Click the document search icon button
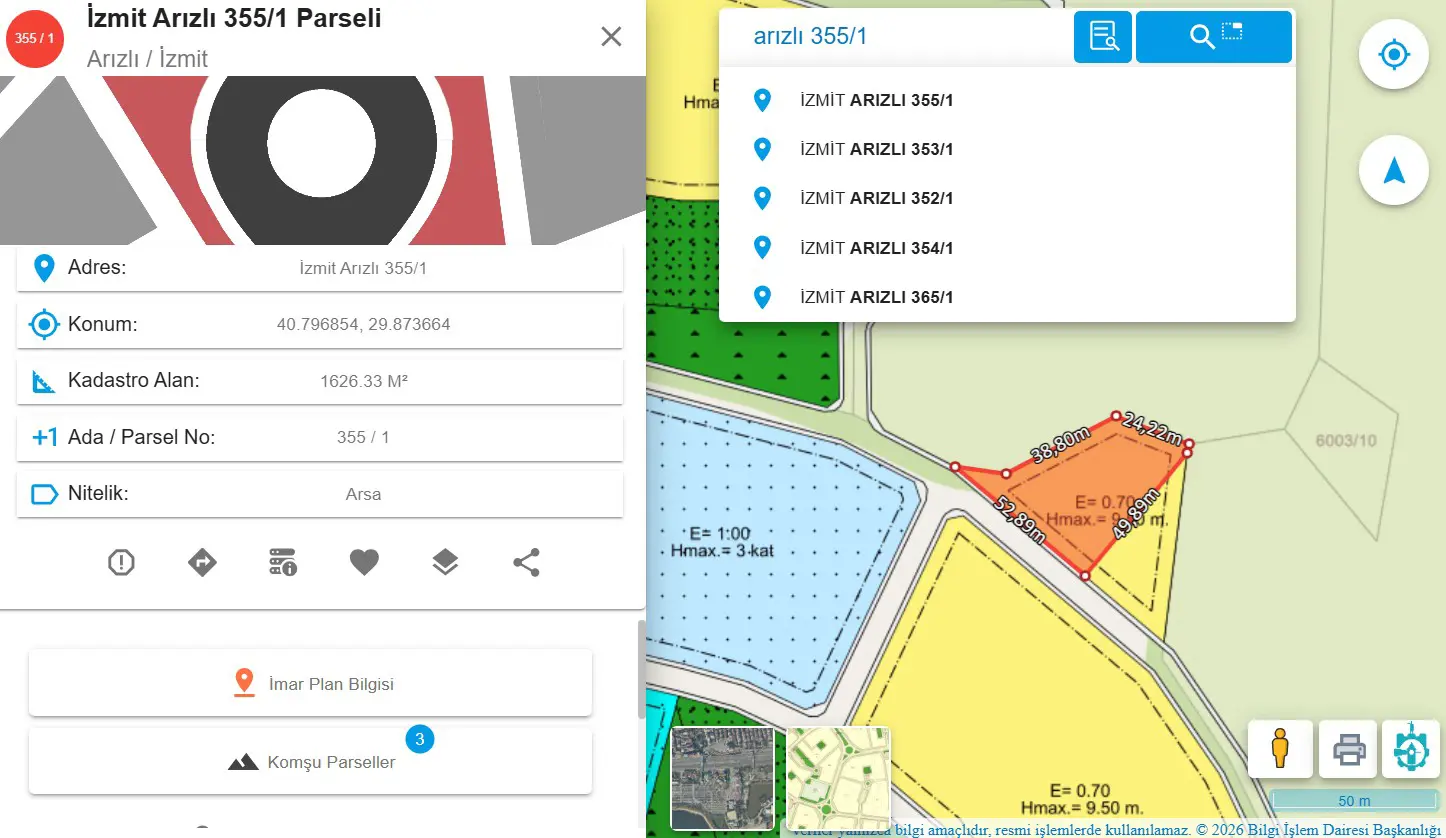The image size is (1446, 838). [x=1103, y=37]
